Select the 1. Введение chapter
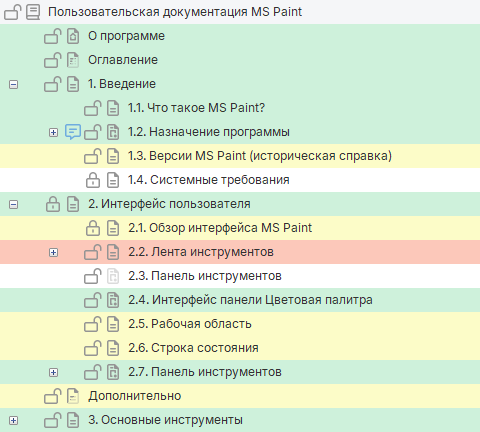Image resolution: width=480 pixels, height=432 pixels. coord(122,84)
